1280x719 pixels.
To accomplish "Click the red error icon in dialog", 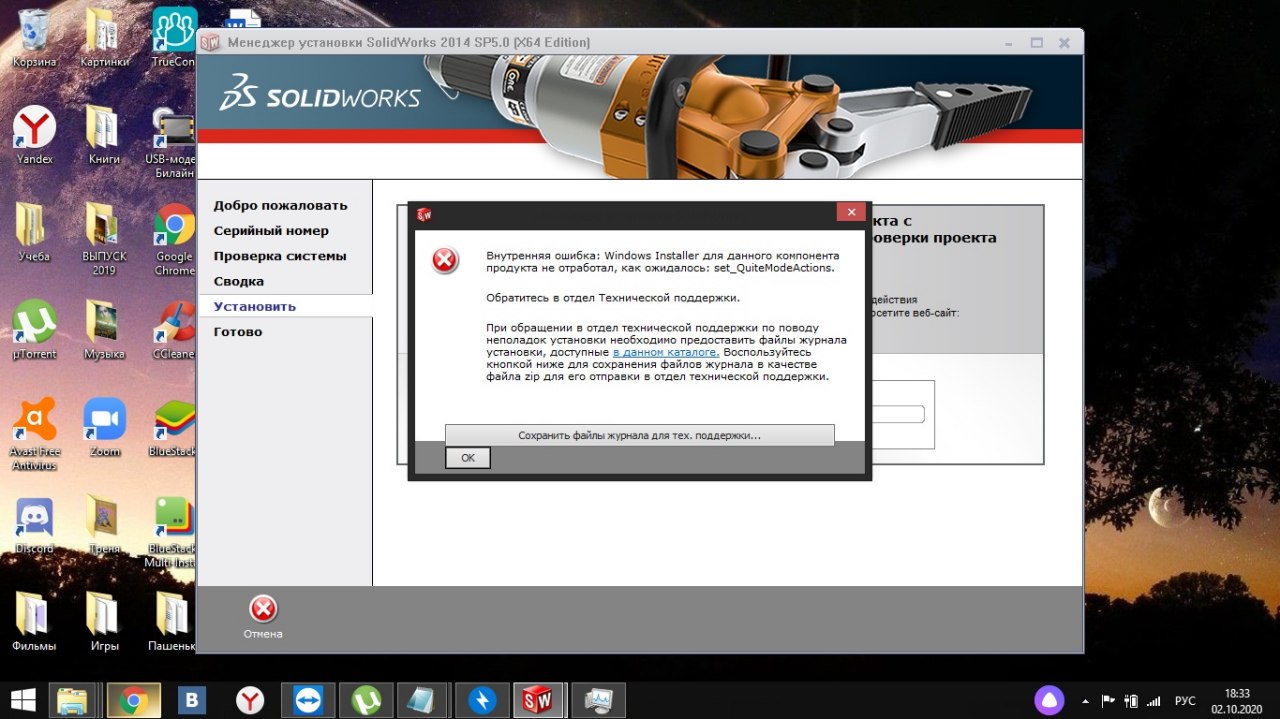I will 445,261.
